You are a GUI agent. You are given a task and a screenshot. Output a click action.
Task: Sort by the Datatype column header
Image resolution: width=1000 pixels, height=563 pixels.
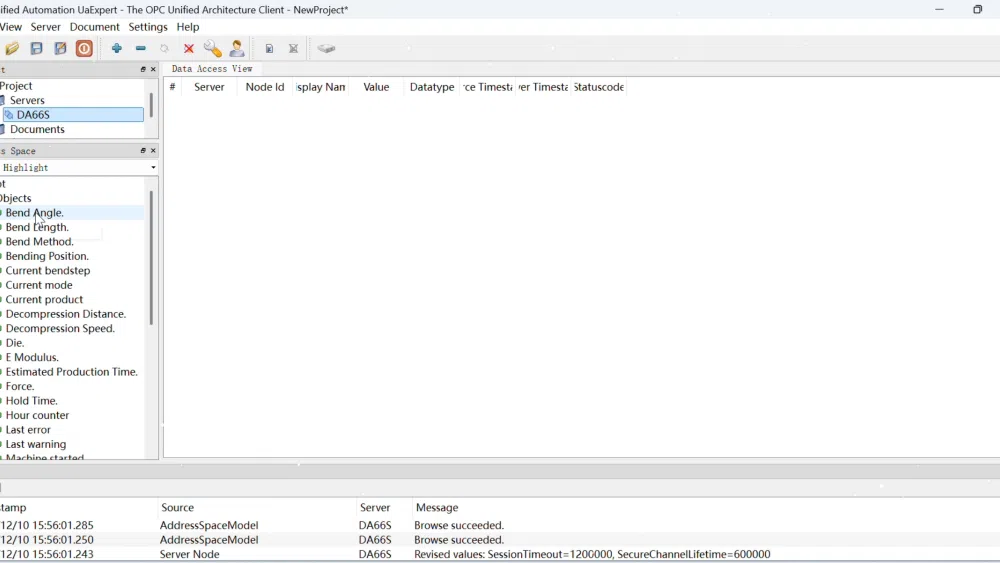[x=432, y=87]
